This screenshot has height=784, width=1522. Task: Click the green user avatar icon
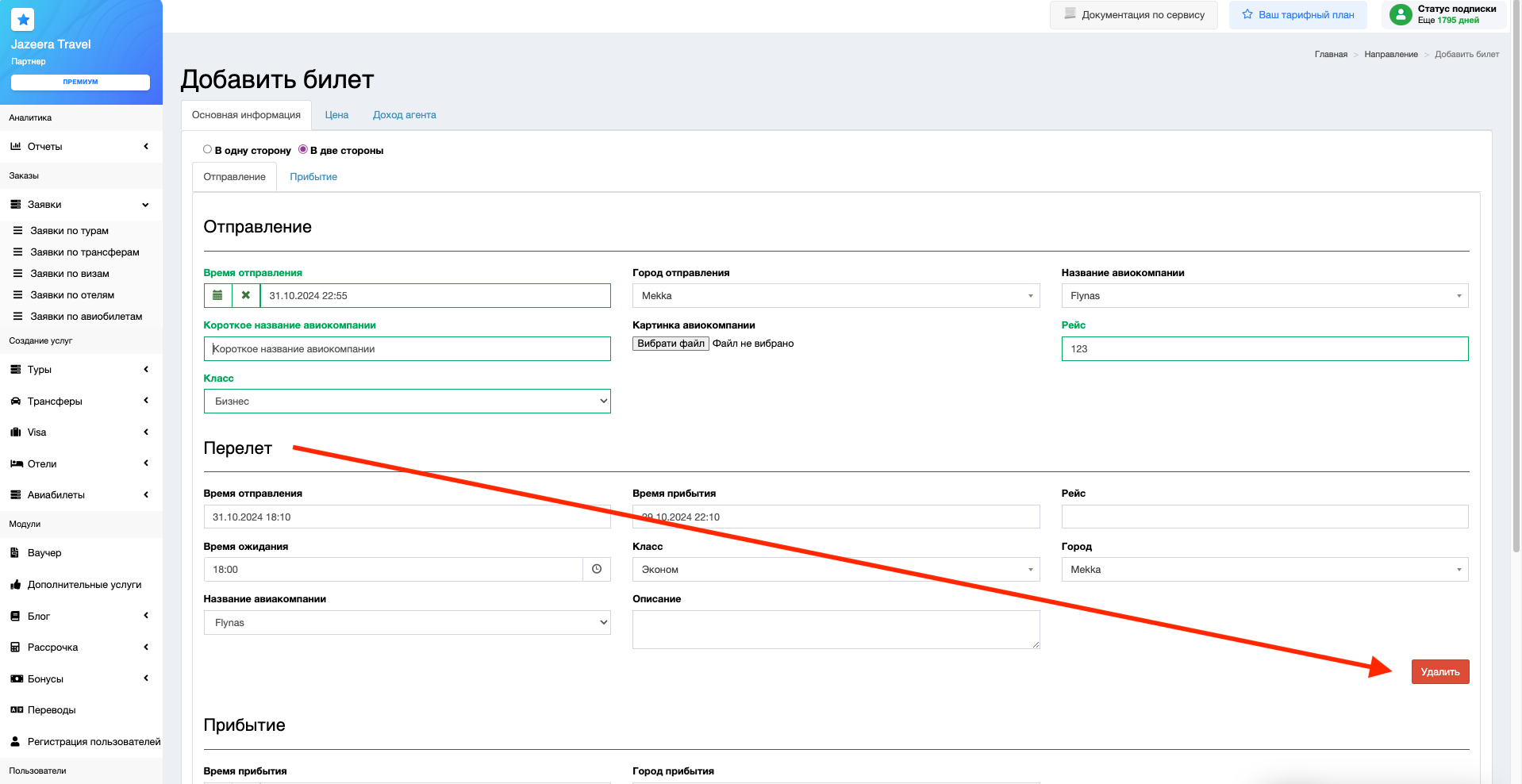(1401, 14)
